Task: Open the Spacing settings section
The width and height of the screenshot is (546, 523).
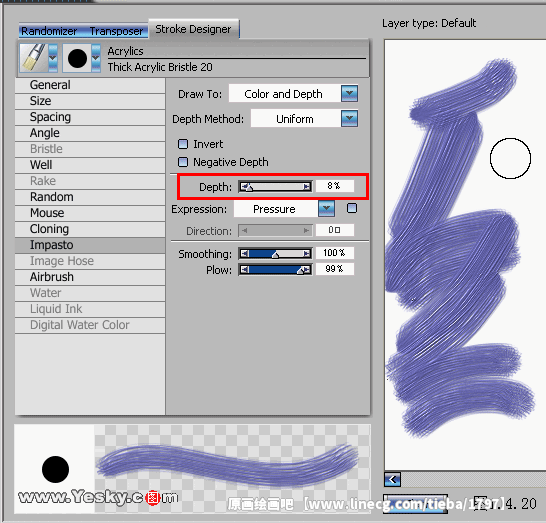Action: [x=90, y=117]
